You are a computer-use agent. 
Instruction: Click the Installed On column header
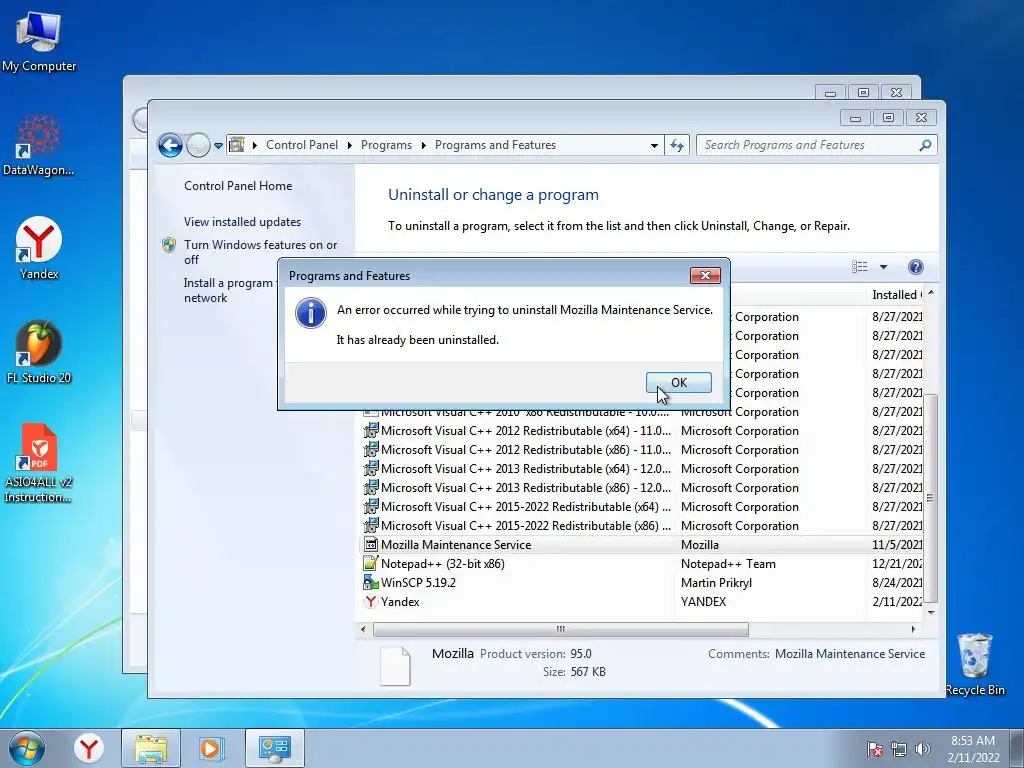click(895, 295)
